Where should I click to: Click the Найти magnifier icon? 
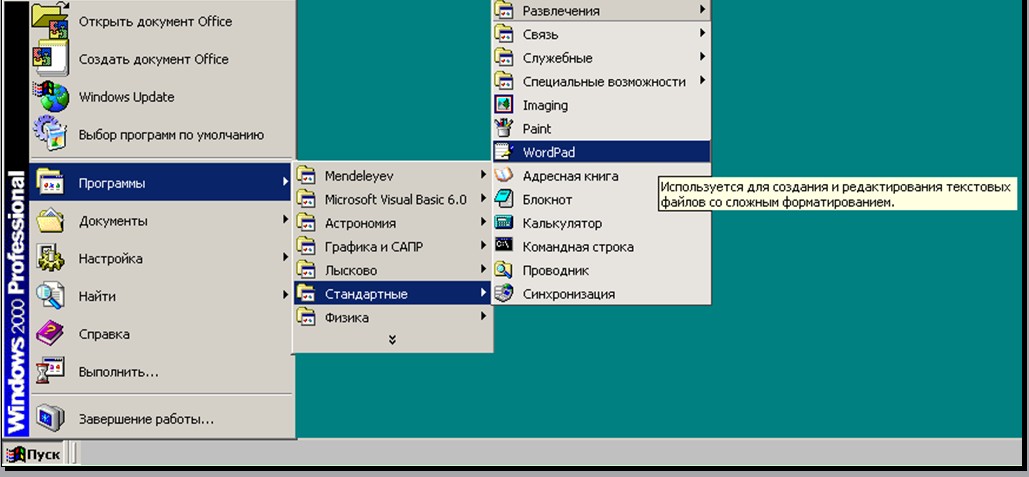coord(51,296)
